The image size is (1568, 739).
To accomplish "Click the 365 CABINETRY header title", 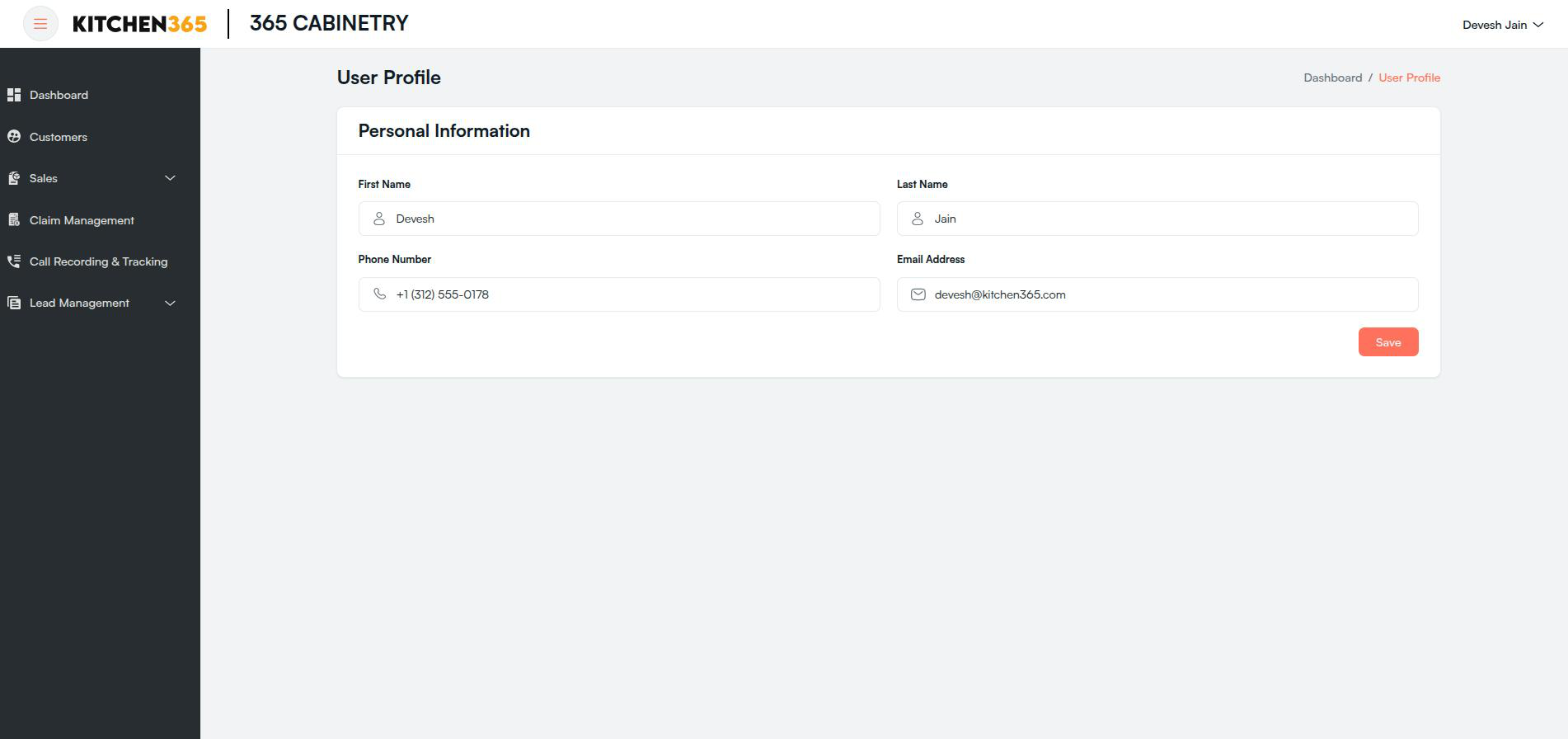I will pyautogui.click(x=329, y=23).
